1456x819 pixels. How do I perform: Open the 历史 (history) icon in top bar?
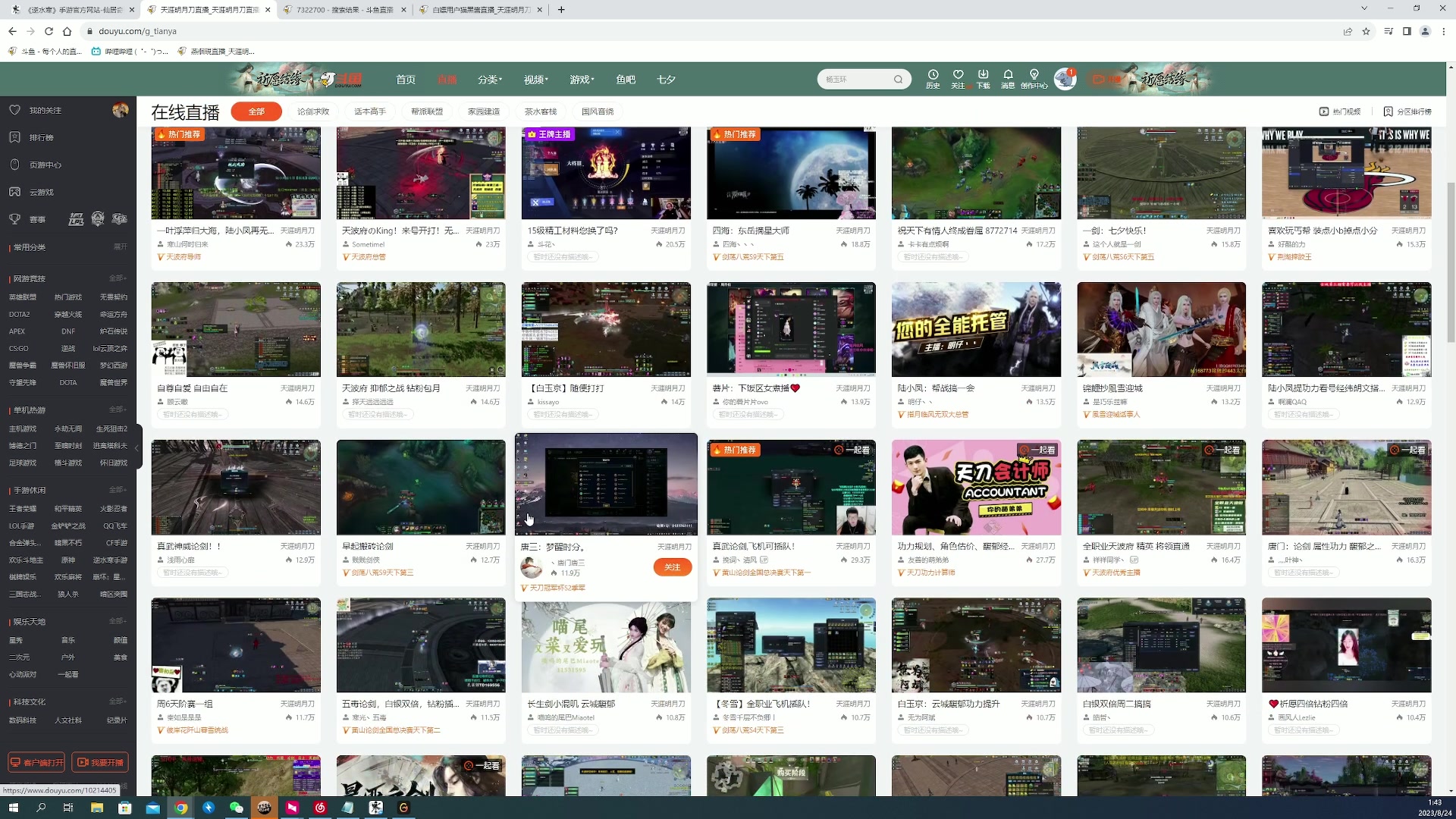click(x=933, y=78)
